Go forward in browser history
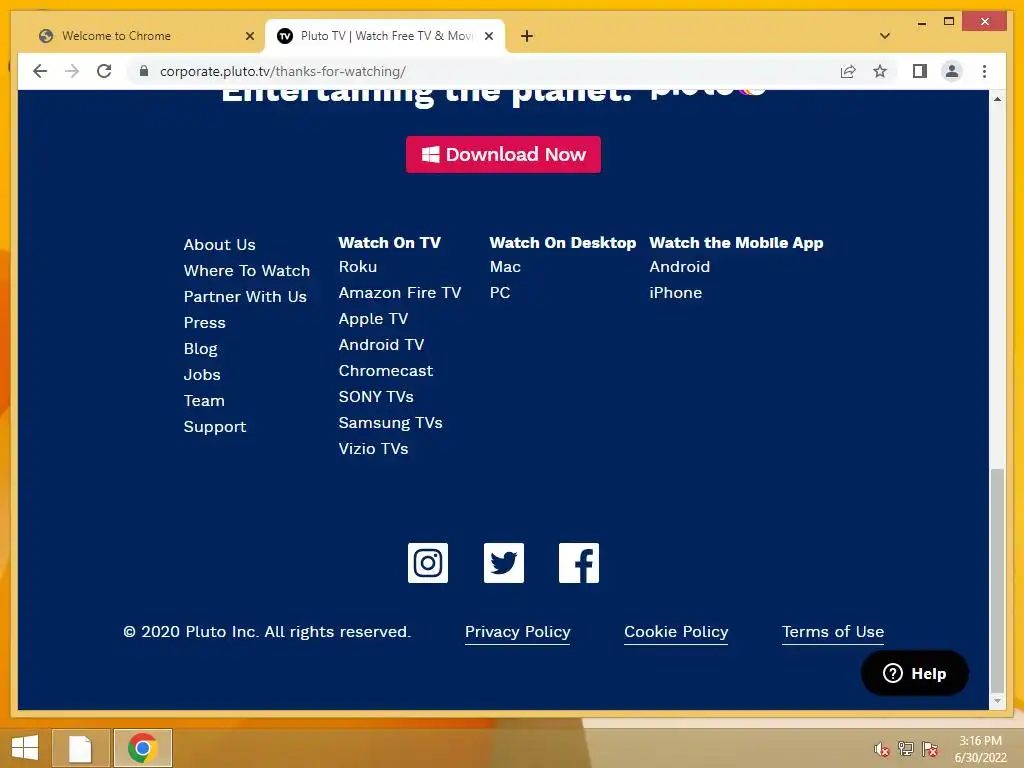Image resolution: width=1024 pixels, height=768 pixels. [x=72, y=71]
